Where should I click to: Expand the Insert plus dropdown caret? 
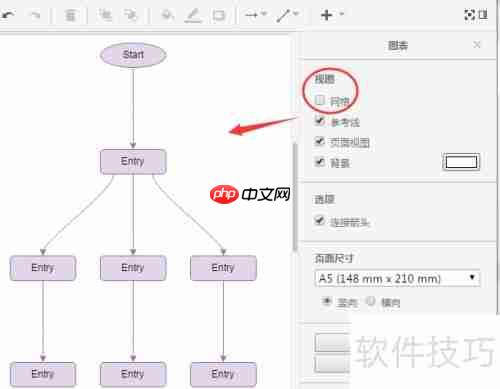tap(342, 14)
